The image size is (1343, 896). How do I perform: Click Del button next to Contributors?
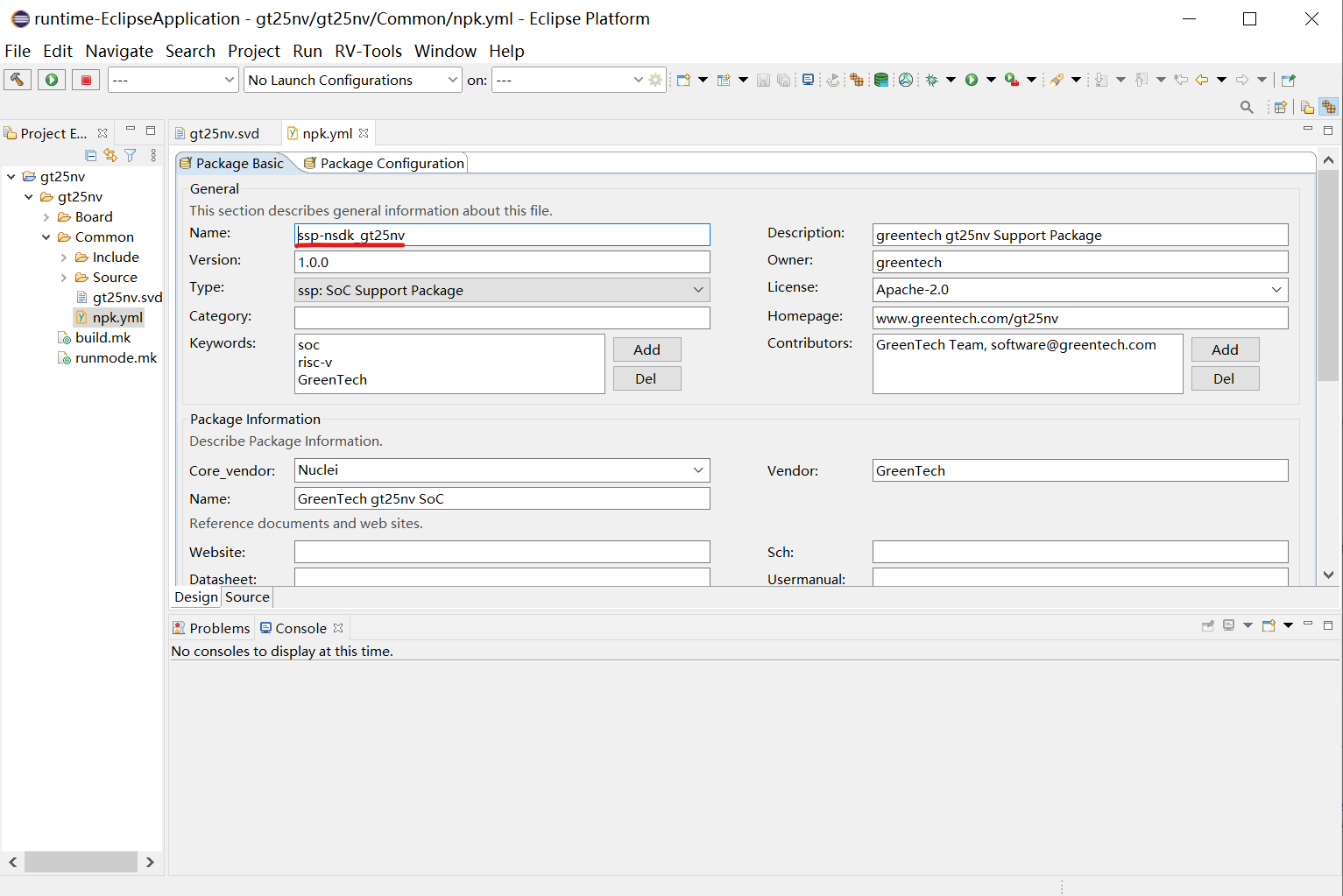[1225, 378]
